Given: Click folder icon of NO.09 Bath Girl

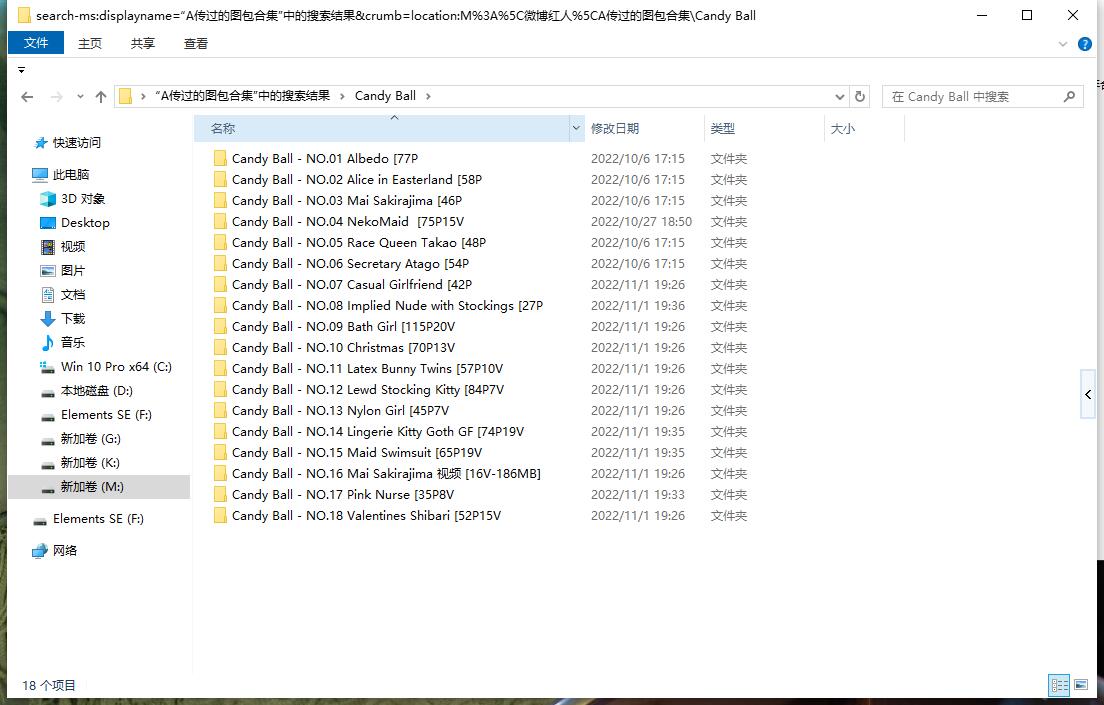Looking at the screenshot, I should (x=220, y=327).
